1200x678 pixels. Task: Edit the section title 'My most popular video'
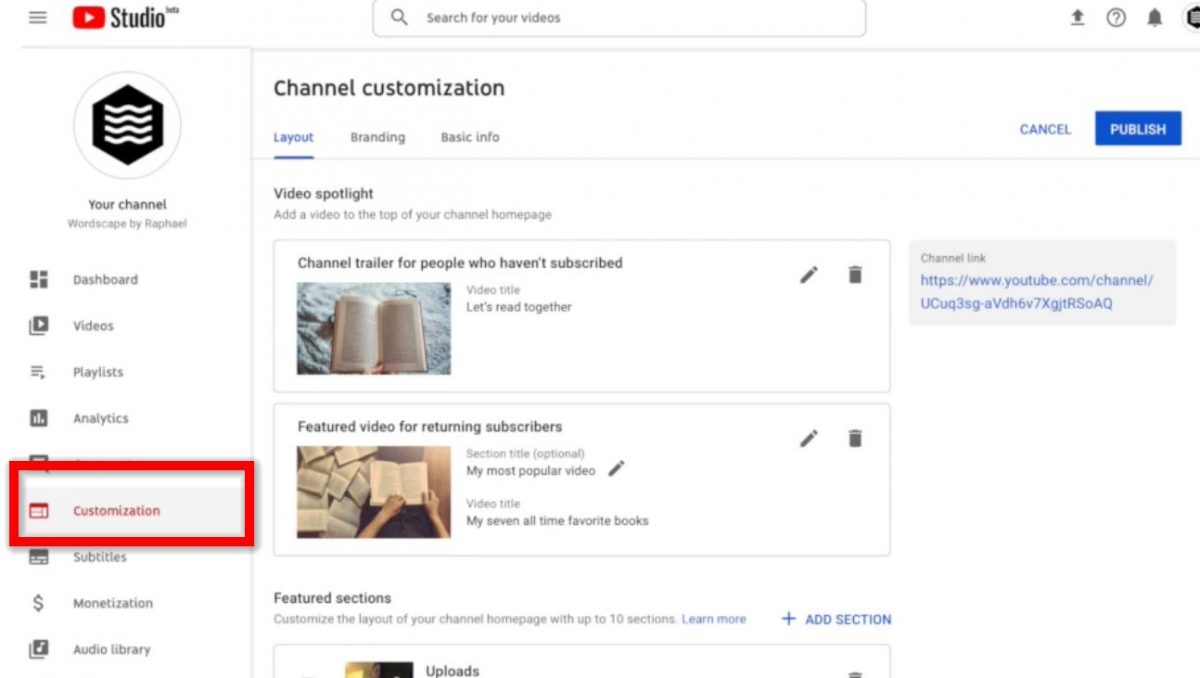[617, 469]
